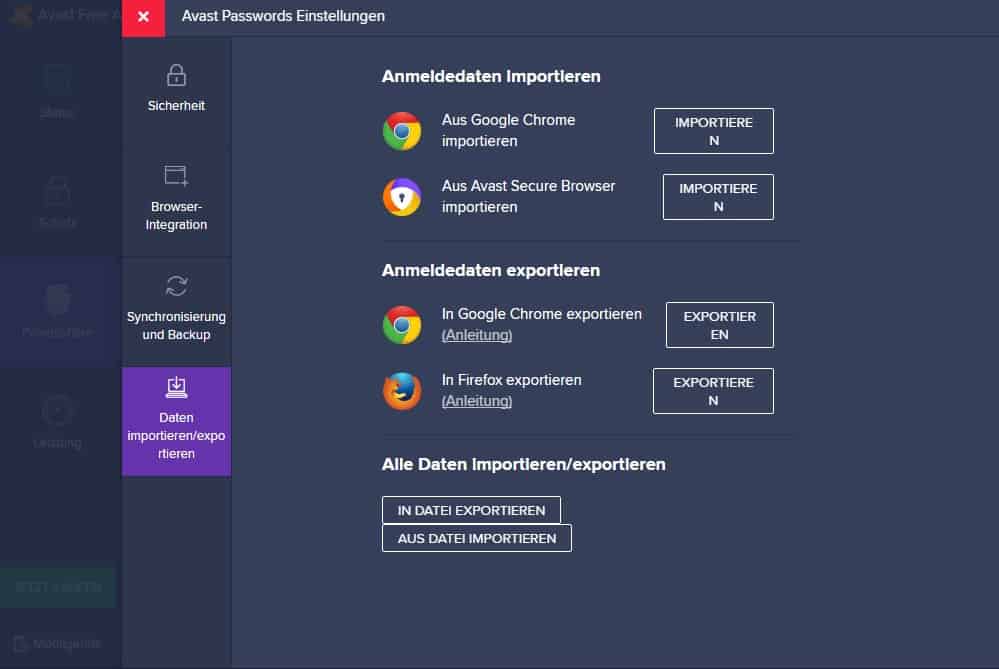
Task: Open the Sicherheit settings tab
Action: tap(176, 89)
